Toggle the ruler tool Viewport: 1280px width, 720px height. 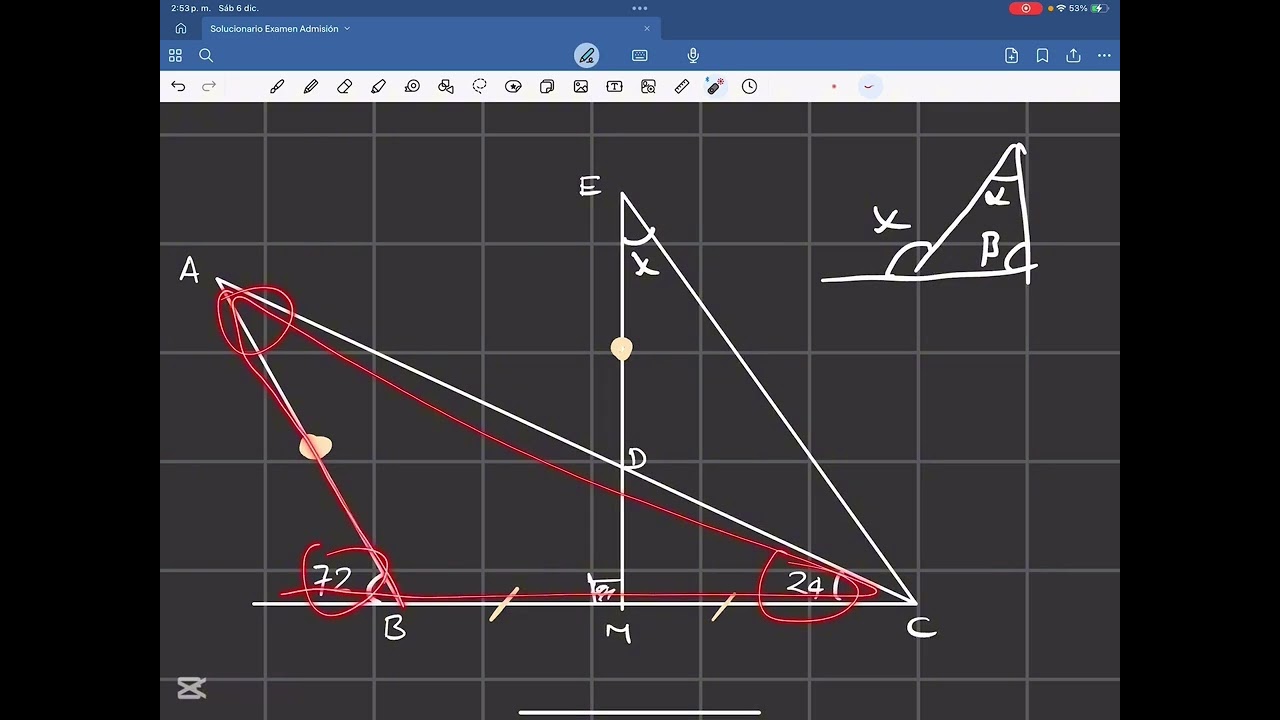[682, 87]
